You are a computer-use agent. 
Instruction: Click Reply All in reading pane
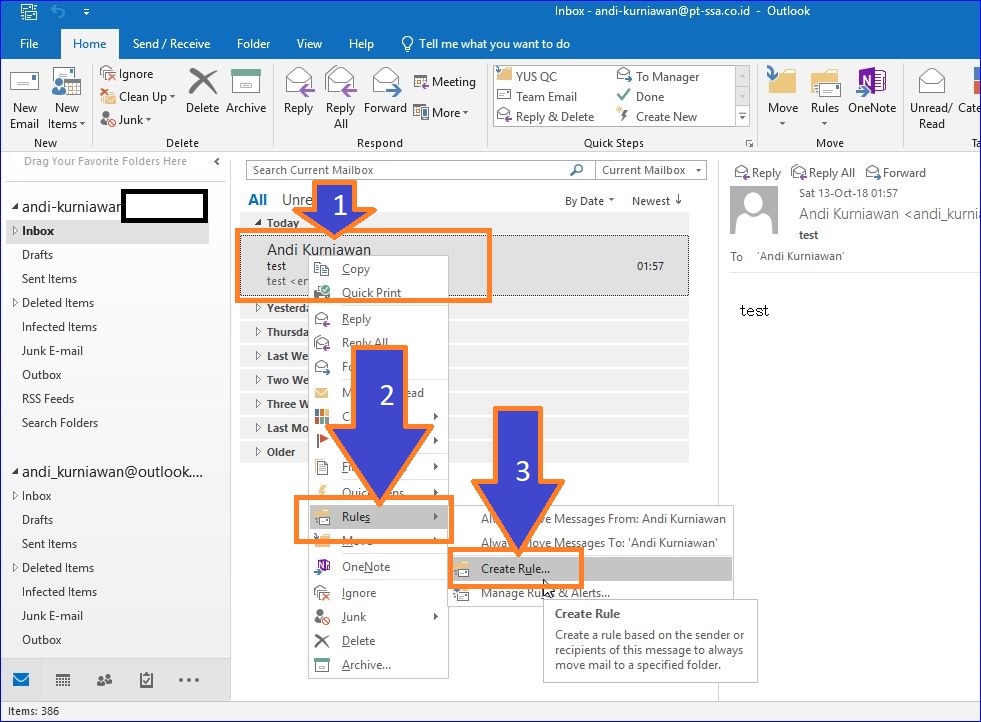[x=823, y=173]
